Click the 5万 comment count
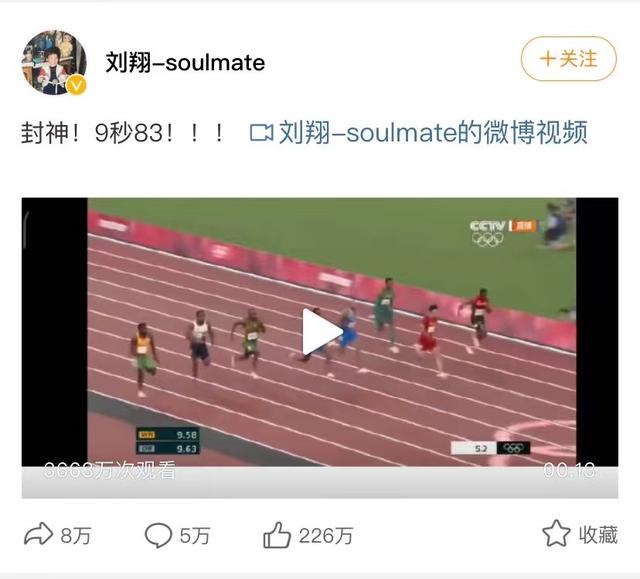The height and width of the screenshot is (579, 640). click(x=195, y=535)
